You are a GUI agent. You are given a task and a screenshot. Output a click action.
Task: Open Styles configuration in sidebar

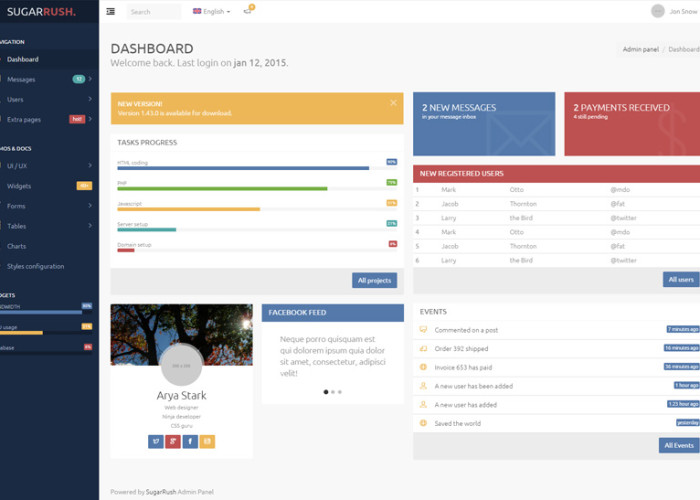(35, 267)
